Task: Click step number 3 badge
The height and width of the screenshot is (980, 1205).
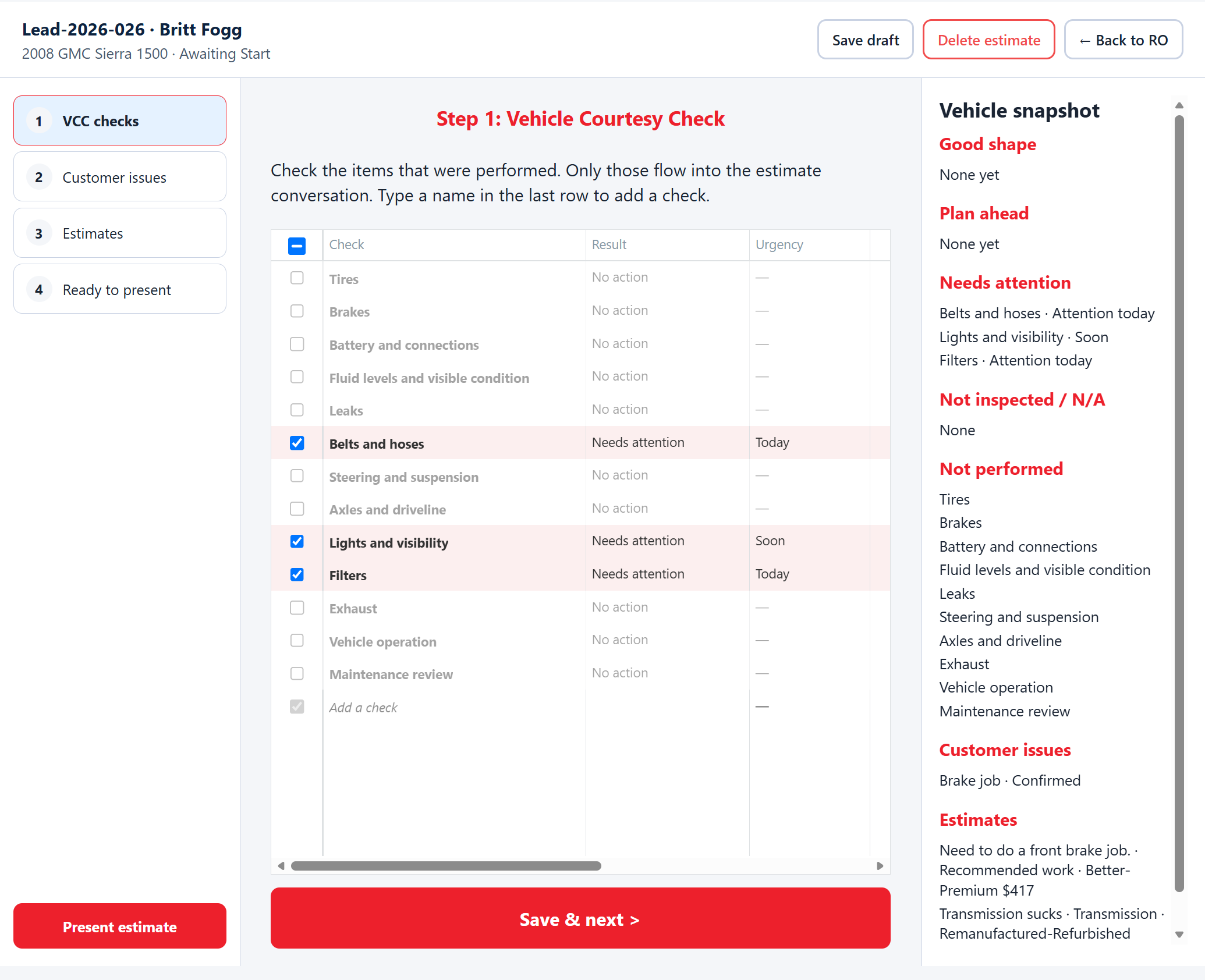Action: (x=39, y=233)
